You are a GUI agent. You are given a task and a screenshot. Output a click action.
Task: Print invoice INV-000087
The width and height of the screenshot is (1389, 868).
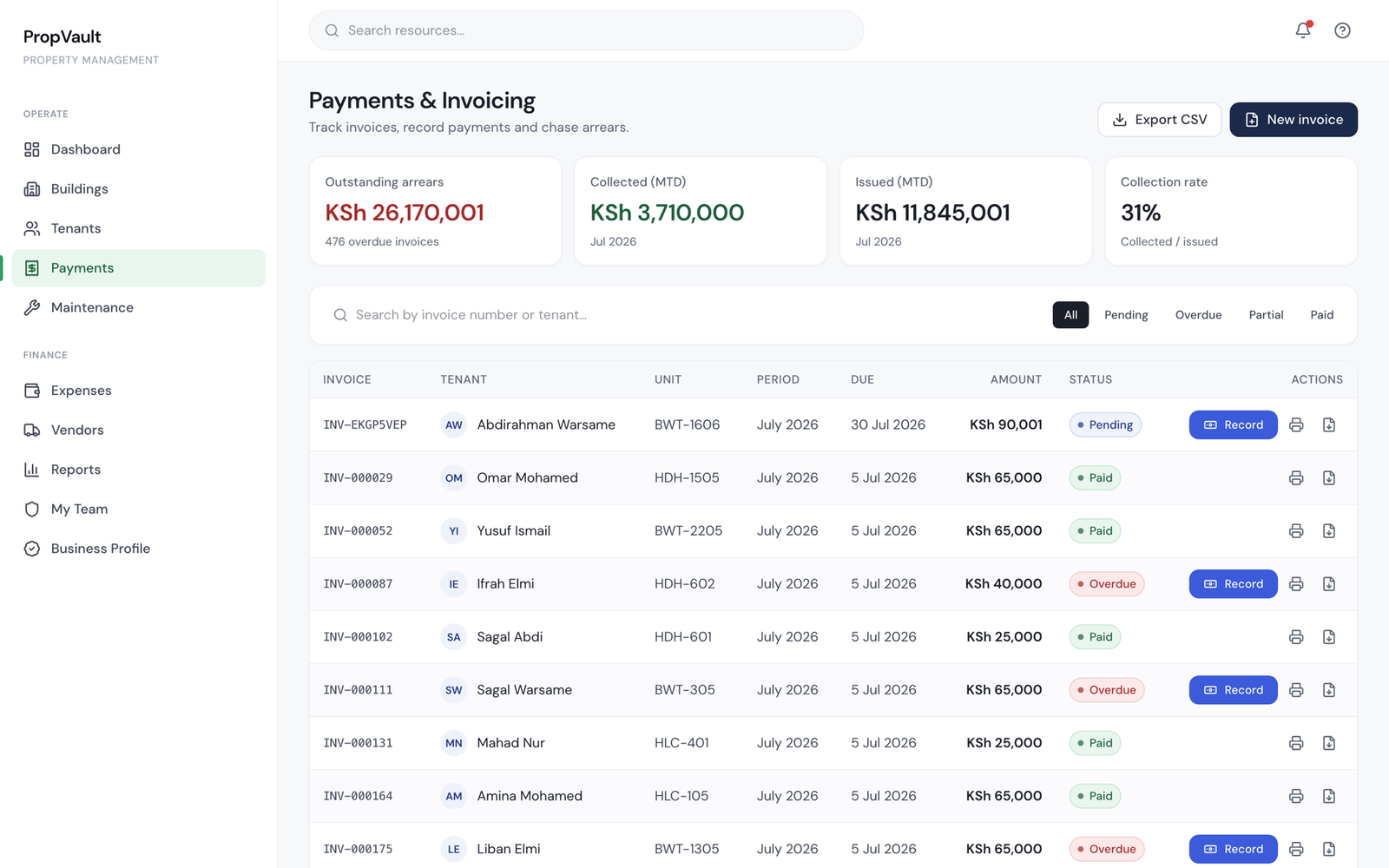[1296, 584]
